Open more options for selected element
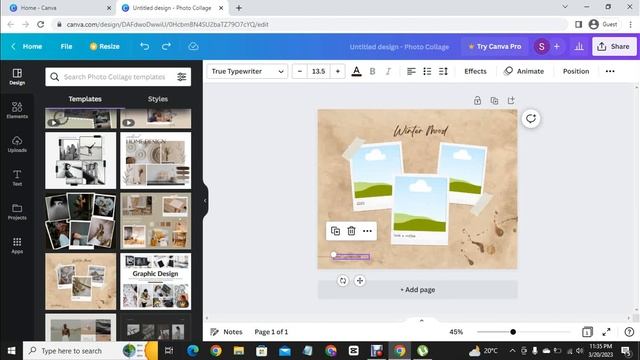The height and width of the screenshot is (360, 640). tap(367, 231)
